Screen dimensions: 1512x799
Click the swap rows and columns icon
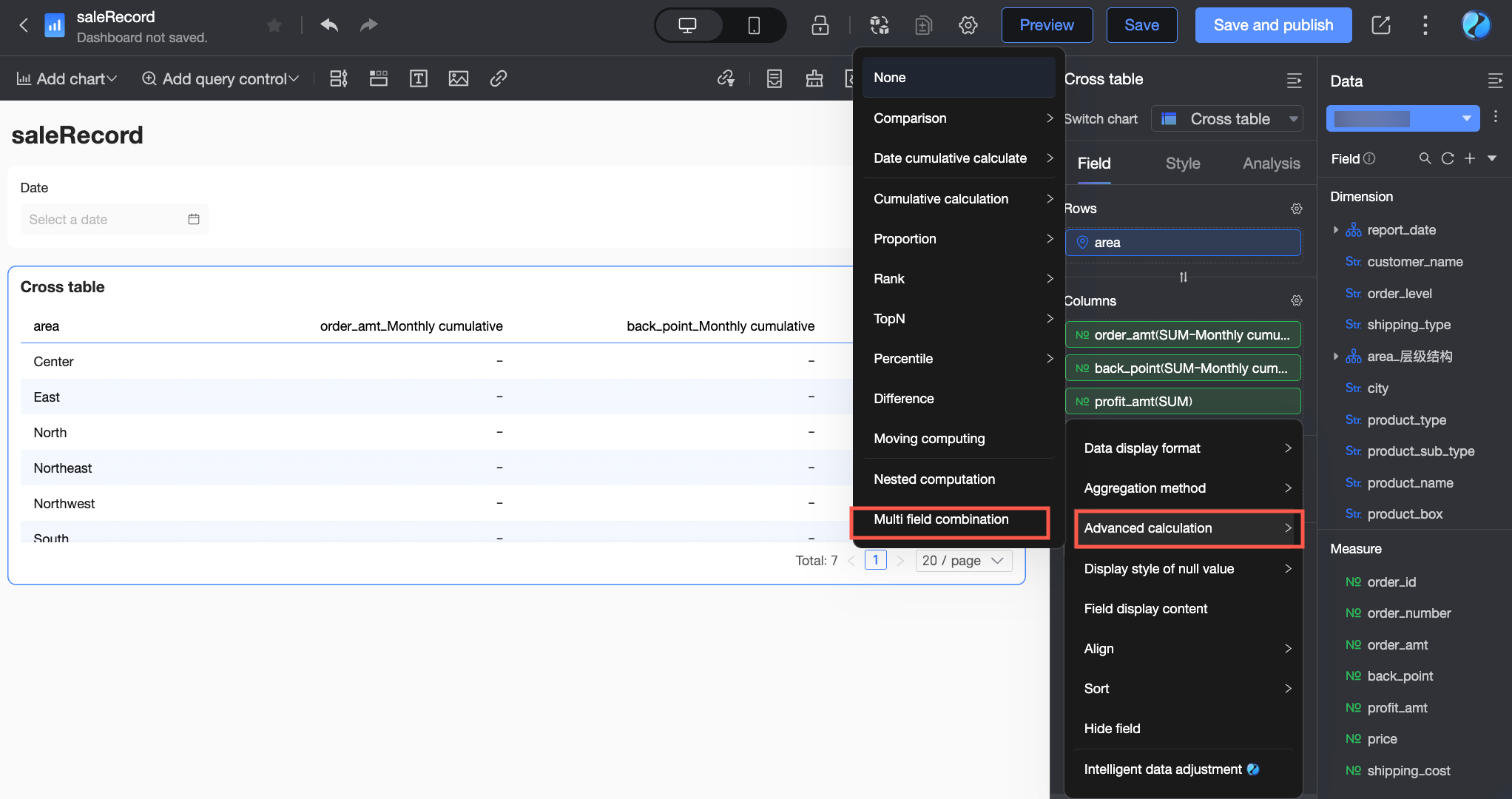pos(1183,277)
